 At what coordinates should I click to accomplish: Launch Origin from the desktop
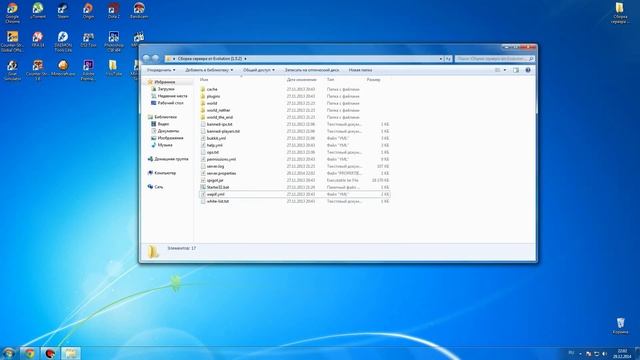pyautogui.click(x=88, y=11)
